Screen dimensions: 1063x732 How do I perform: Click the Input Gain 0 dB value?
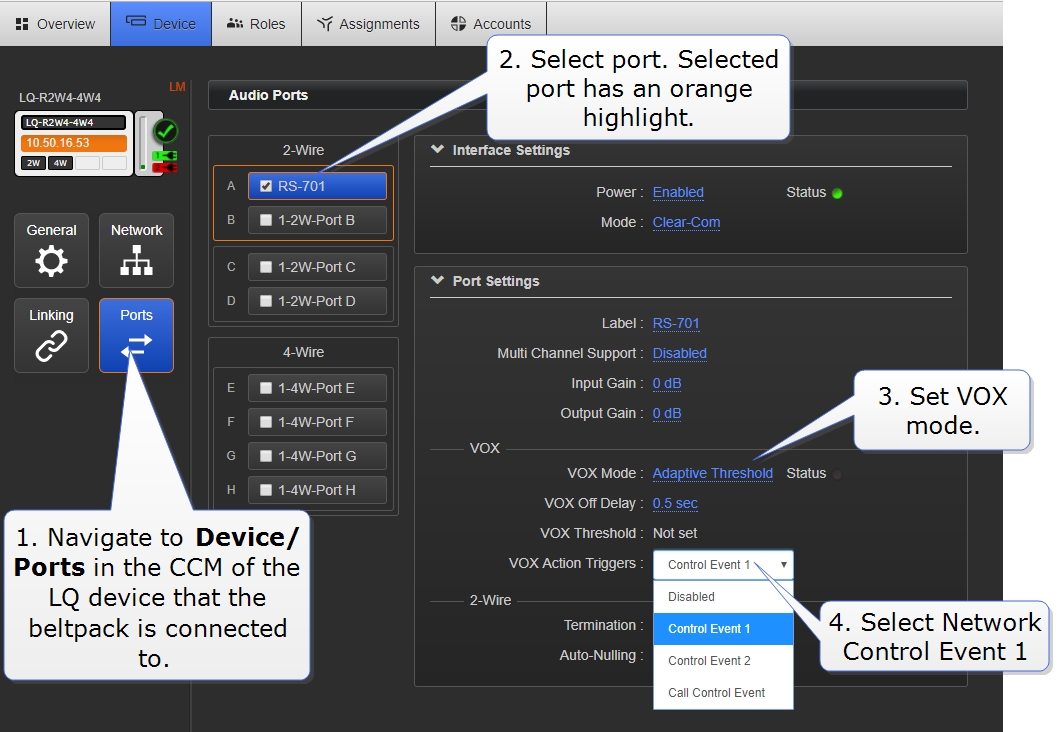click(667, 384)
